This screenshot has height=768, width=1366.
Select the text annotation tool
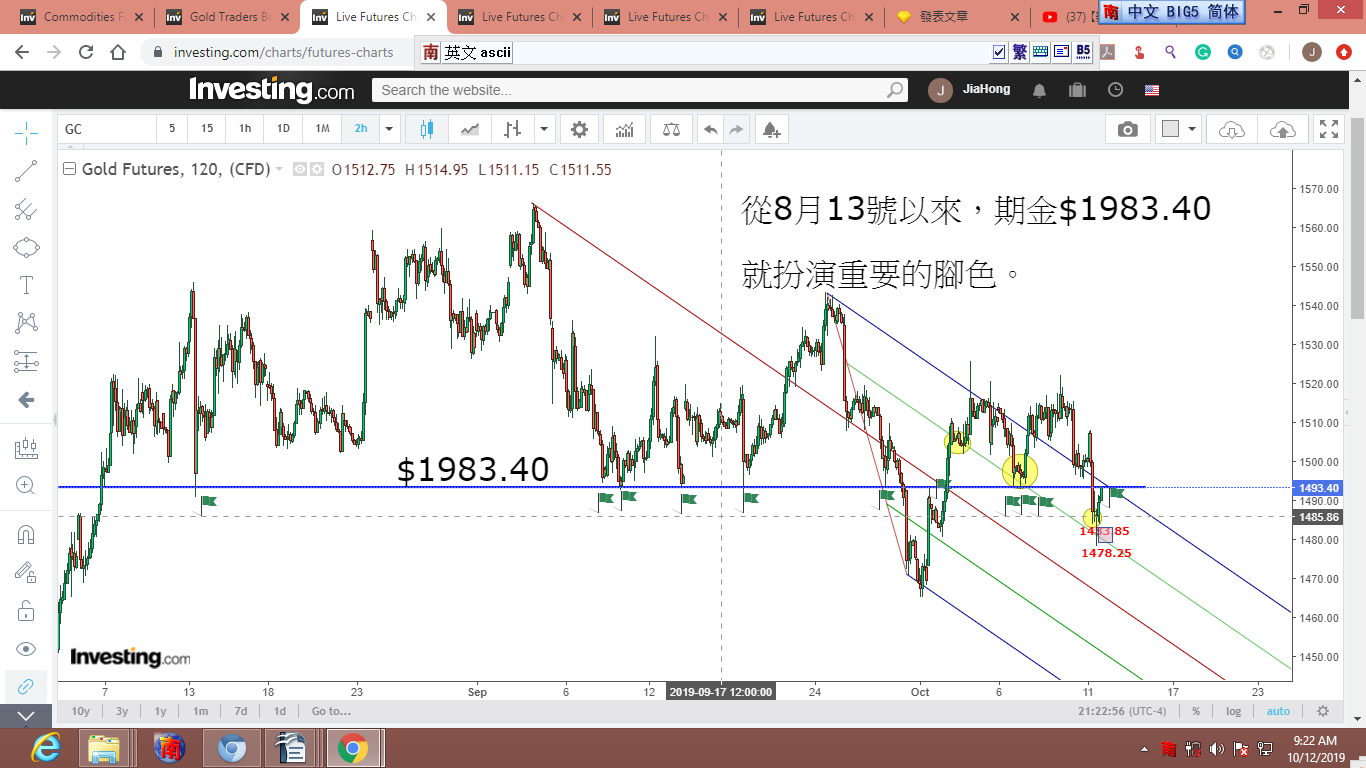coord(26,285)
